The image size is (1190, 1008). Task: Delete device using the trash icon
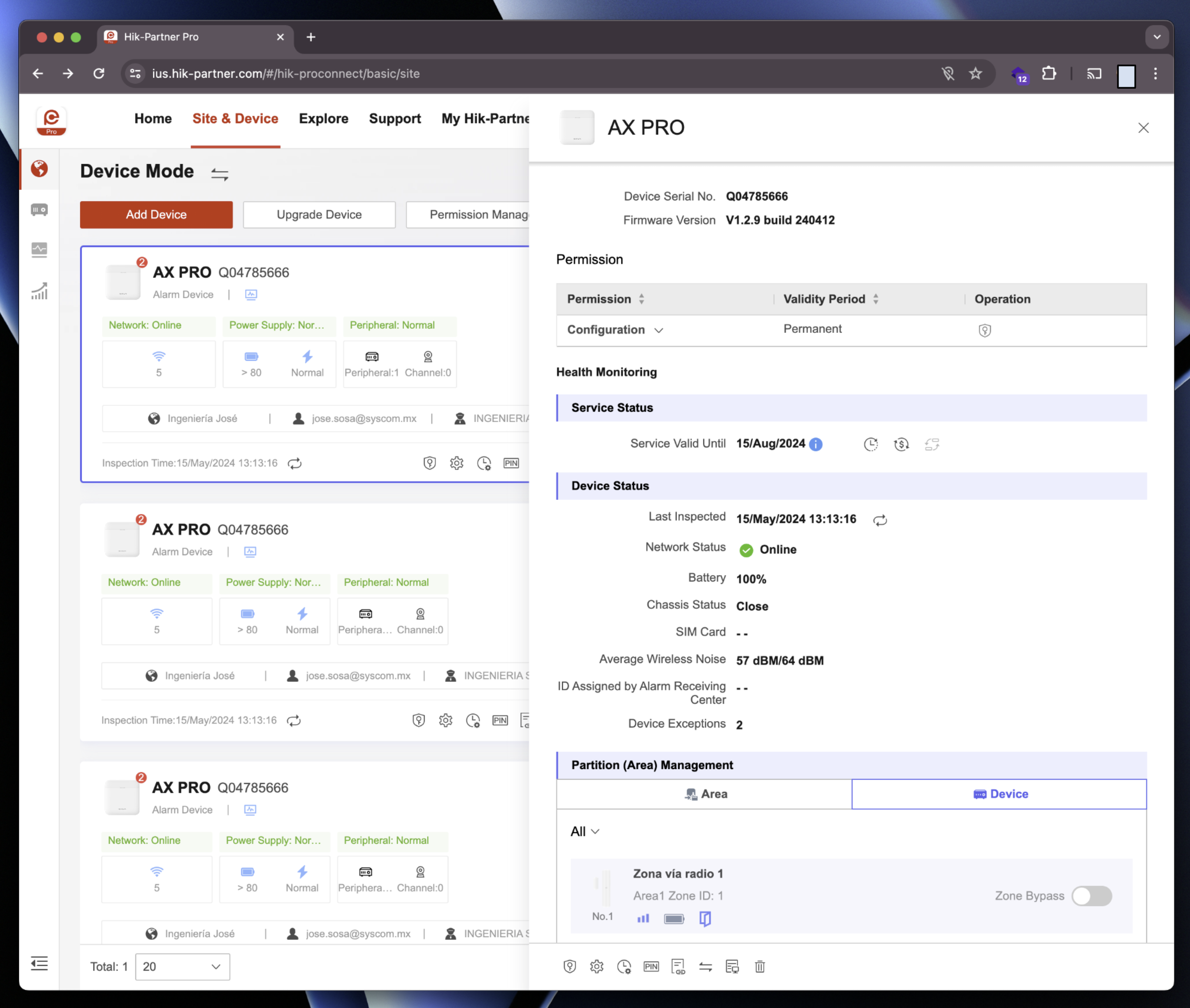(x=760, y=966)
